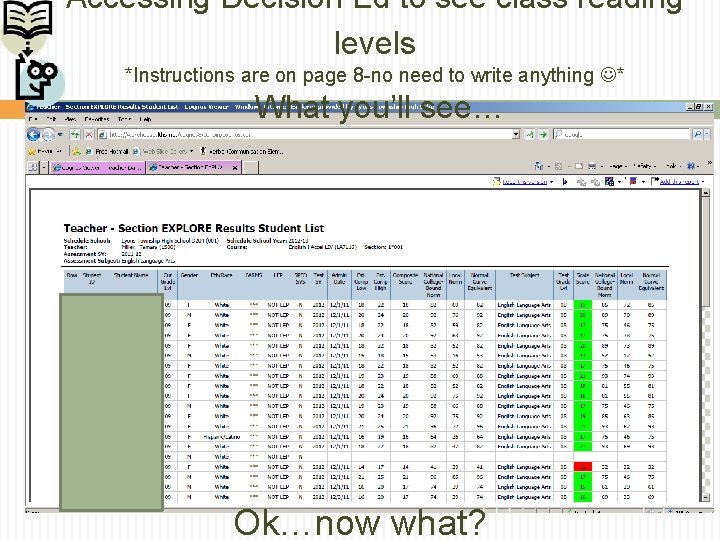Screen dimensions: 720x540
Task: Open the Safety command menu
Action: [644, 166]
